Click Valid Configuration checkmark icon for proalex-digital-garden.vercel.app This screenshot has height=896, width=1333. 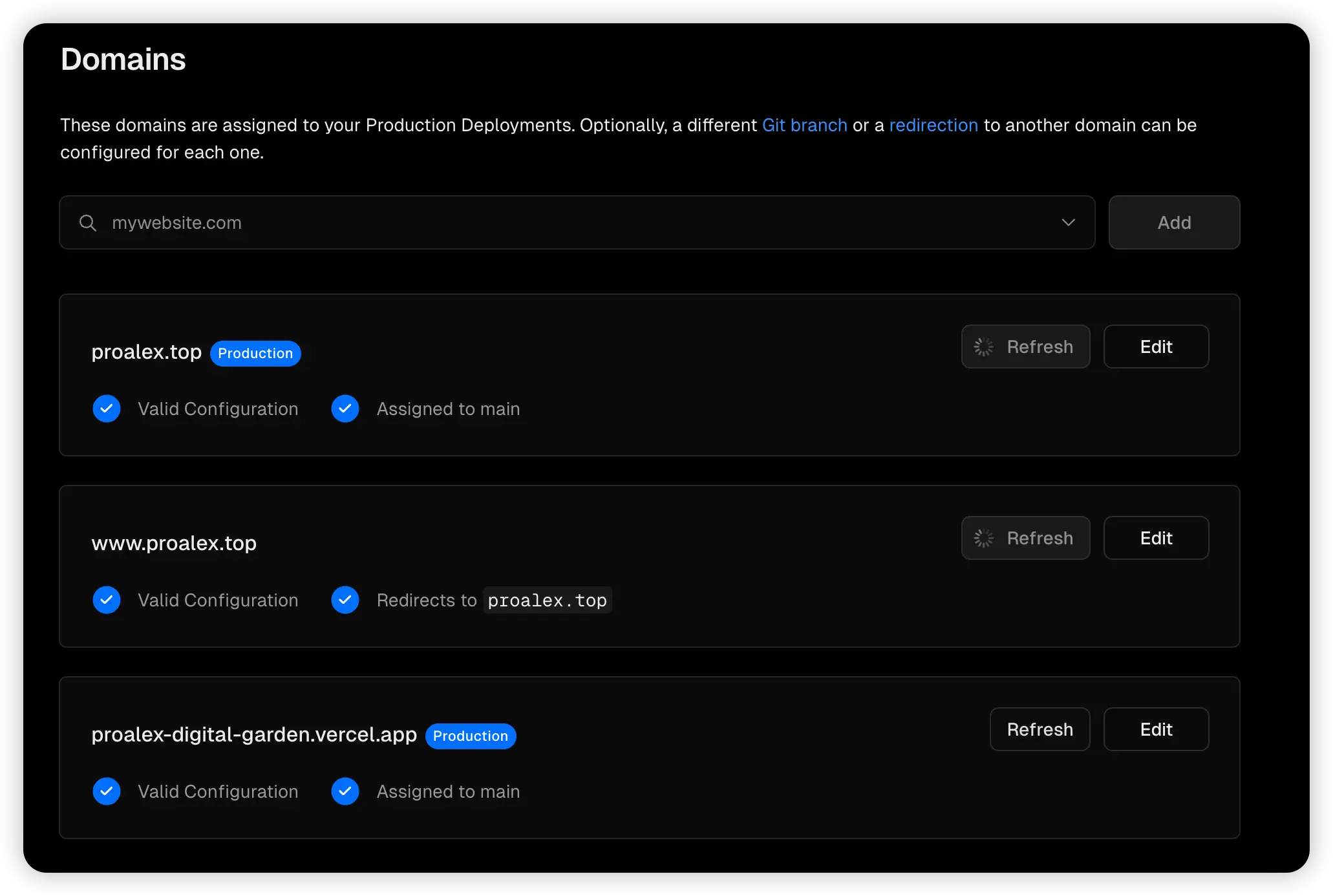(107, 791)
